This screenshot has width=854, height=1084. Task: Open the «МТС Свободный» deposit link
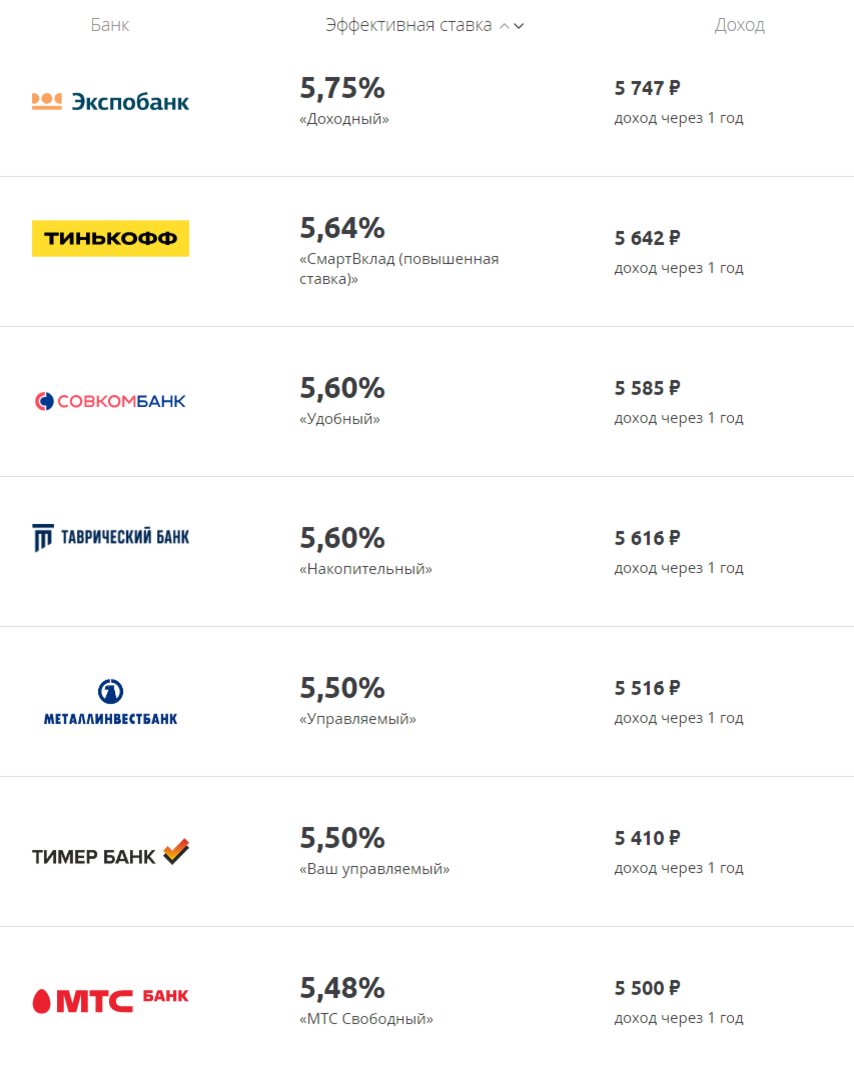click(x=366, y=1019)
